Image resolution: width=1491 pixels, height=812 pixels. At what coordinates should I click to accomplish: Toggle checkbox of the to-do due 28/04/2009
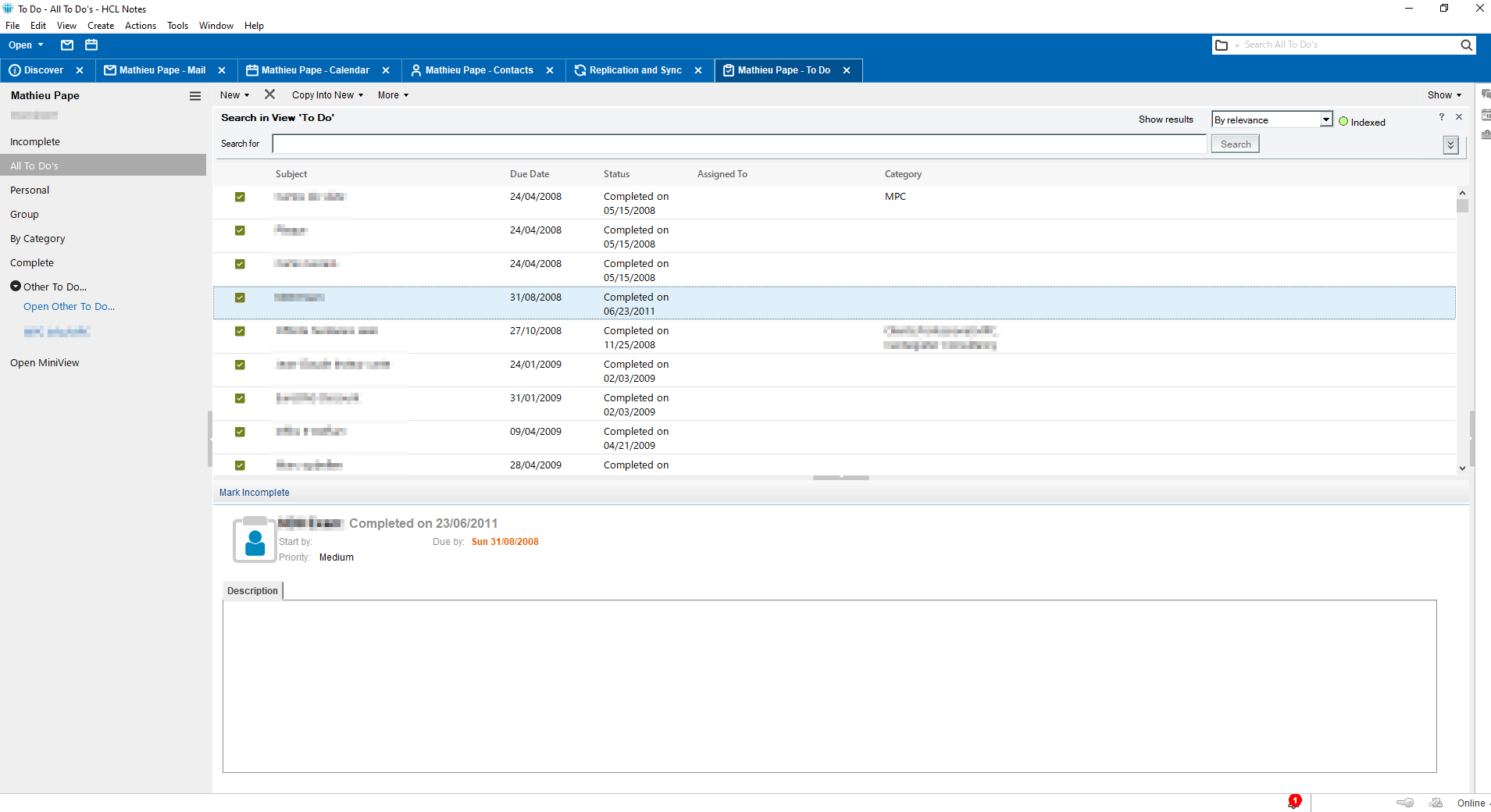(240, 465)
